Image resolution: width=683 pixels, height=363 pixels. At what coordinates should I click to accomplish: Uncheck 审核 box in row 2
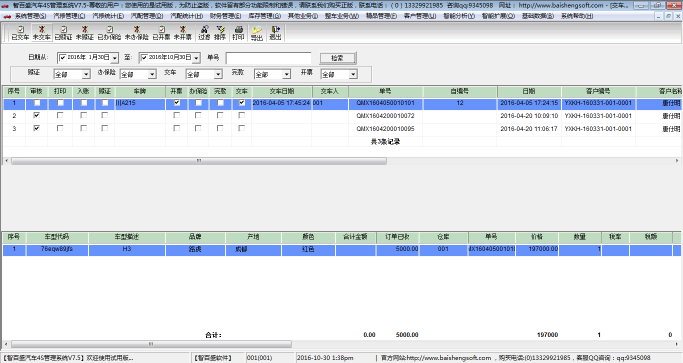(x=37, y=115)
